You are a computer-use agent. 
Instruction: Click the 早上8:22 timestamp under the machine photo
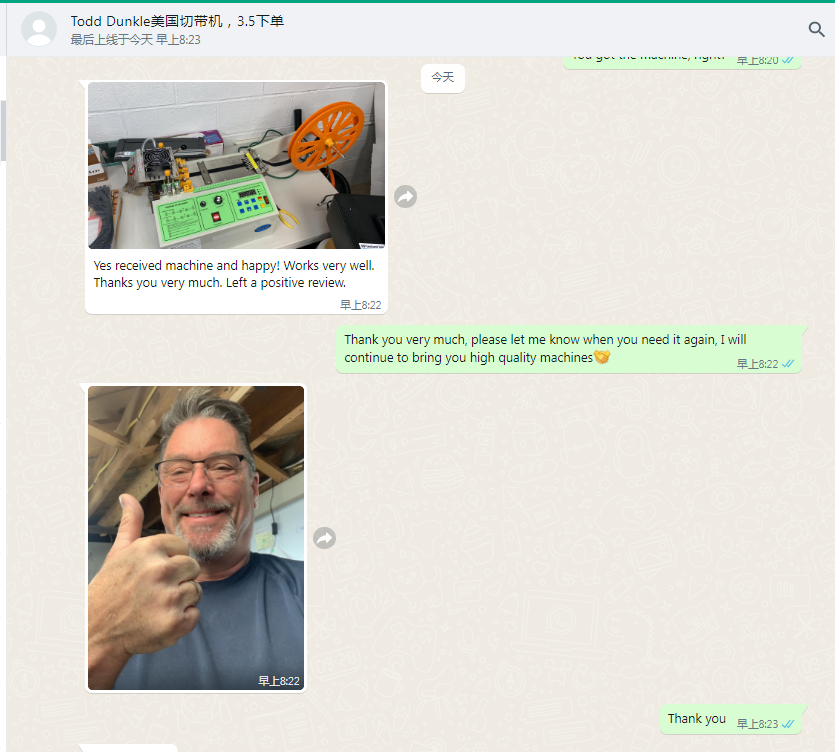pyautogui.click(x=361, y=305)
